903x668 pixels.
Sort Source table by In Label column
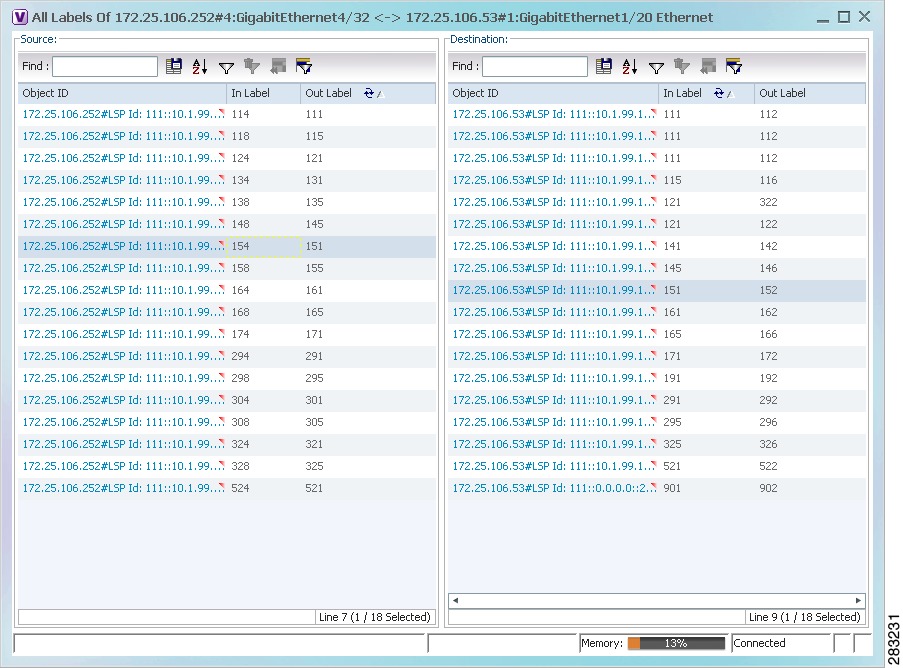[x=263, y=93]
